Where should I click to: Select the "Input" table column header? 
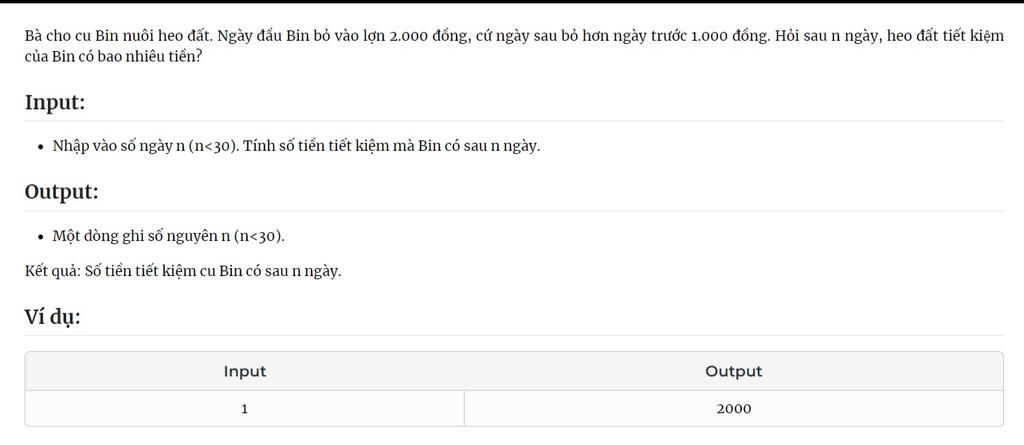[x=245, y=371]
